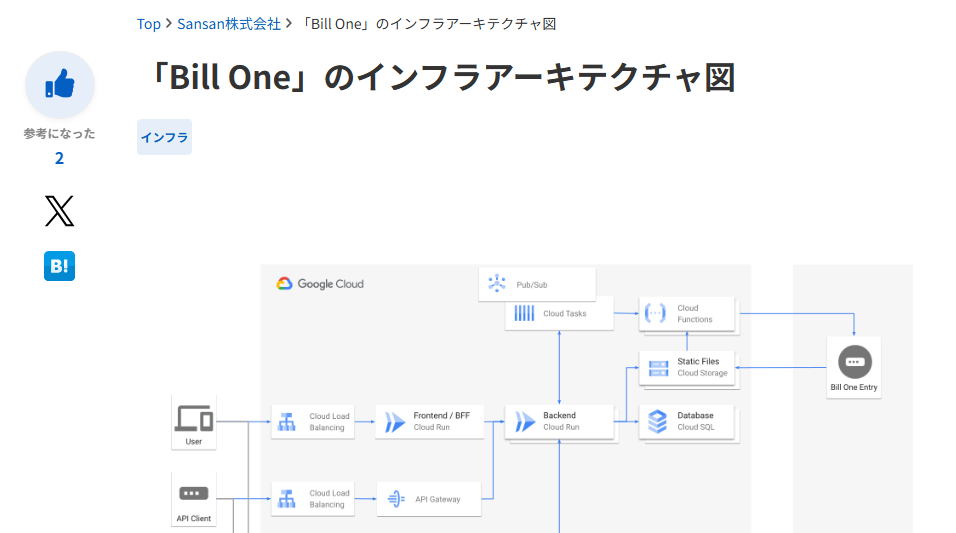Viewport: 956px width, 533px height.
Task: Click the Bill One Entry node
Action: (x=854, y=367)
